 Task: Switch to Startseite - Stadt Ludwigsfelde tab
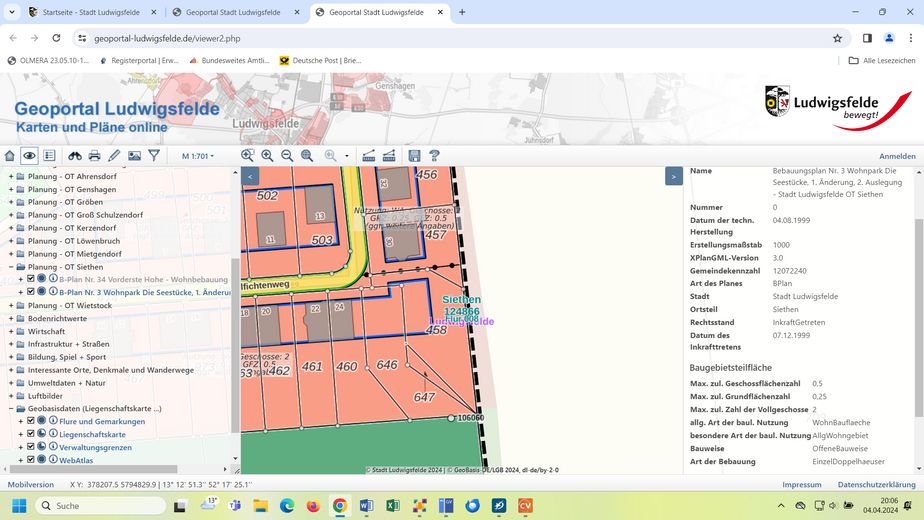[91, 12]
